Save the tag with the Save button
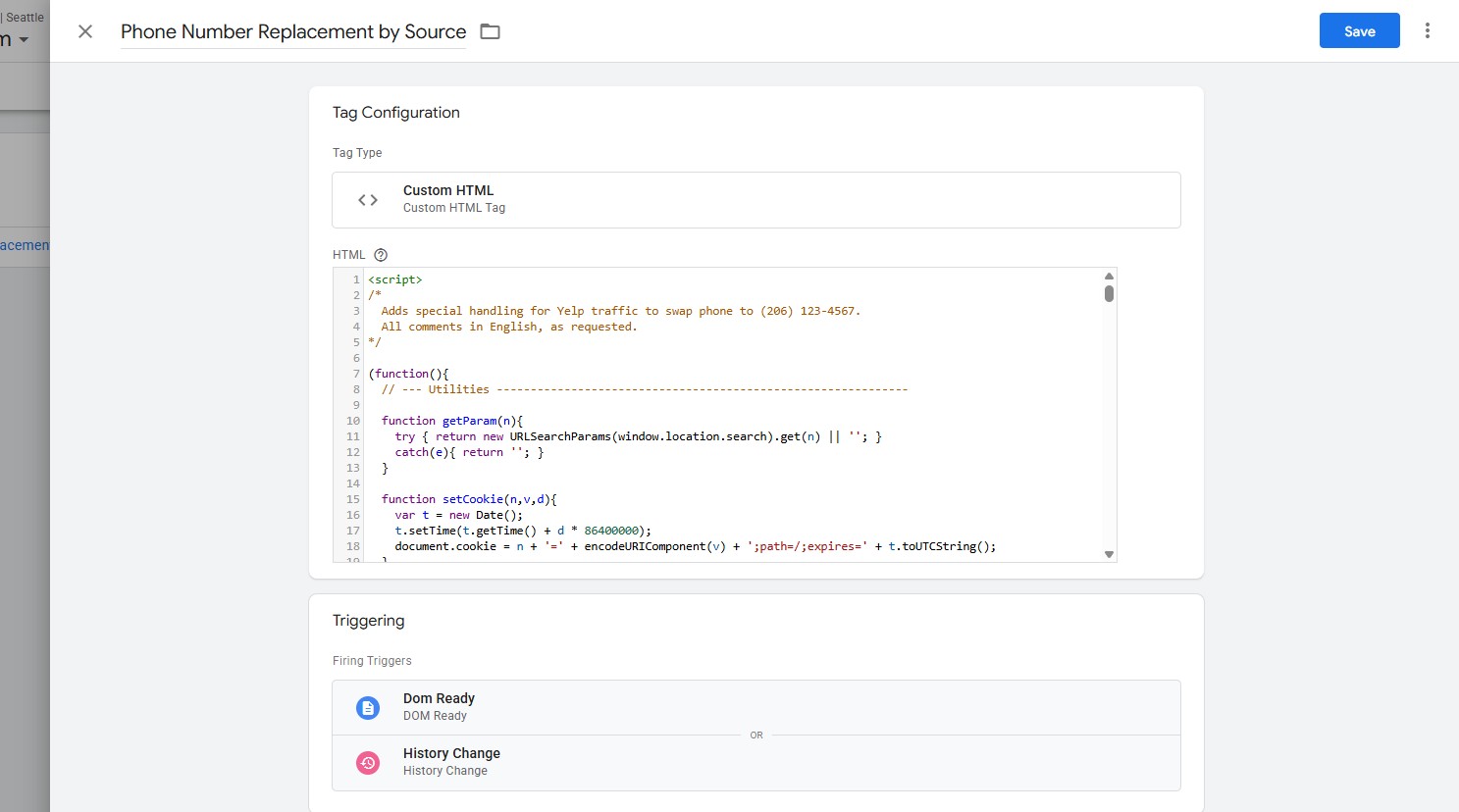 click(1359, 30)
